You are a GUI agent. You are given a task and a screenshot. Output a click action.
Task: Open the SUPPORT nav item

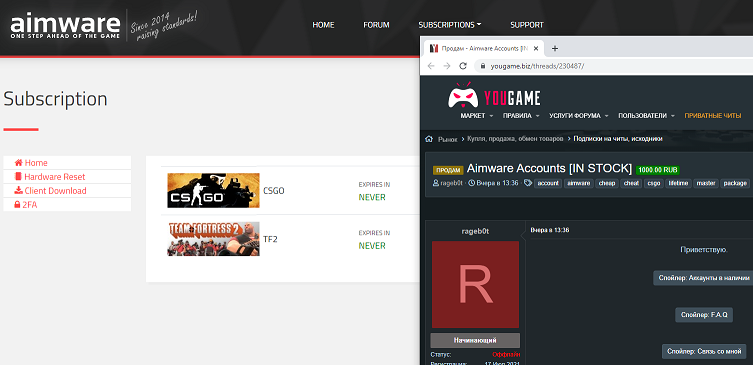tap(527, 25)
